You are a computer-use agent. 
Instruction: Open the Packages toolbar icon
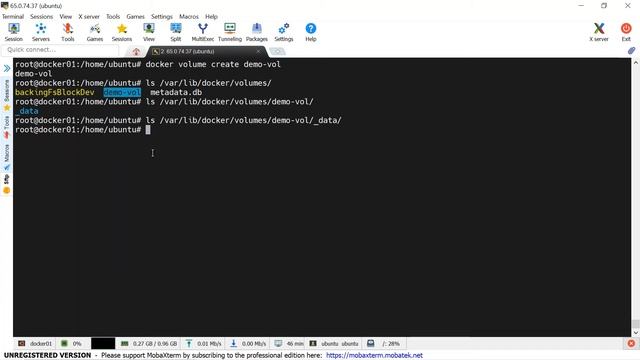tap(257, 32)
